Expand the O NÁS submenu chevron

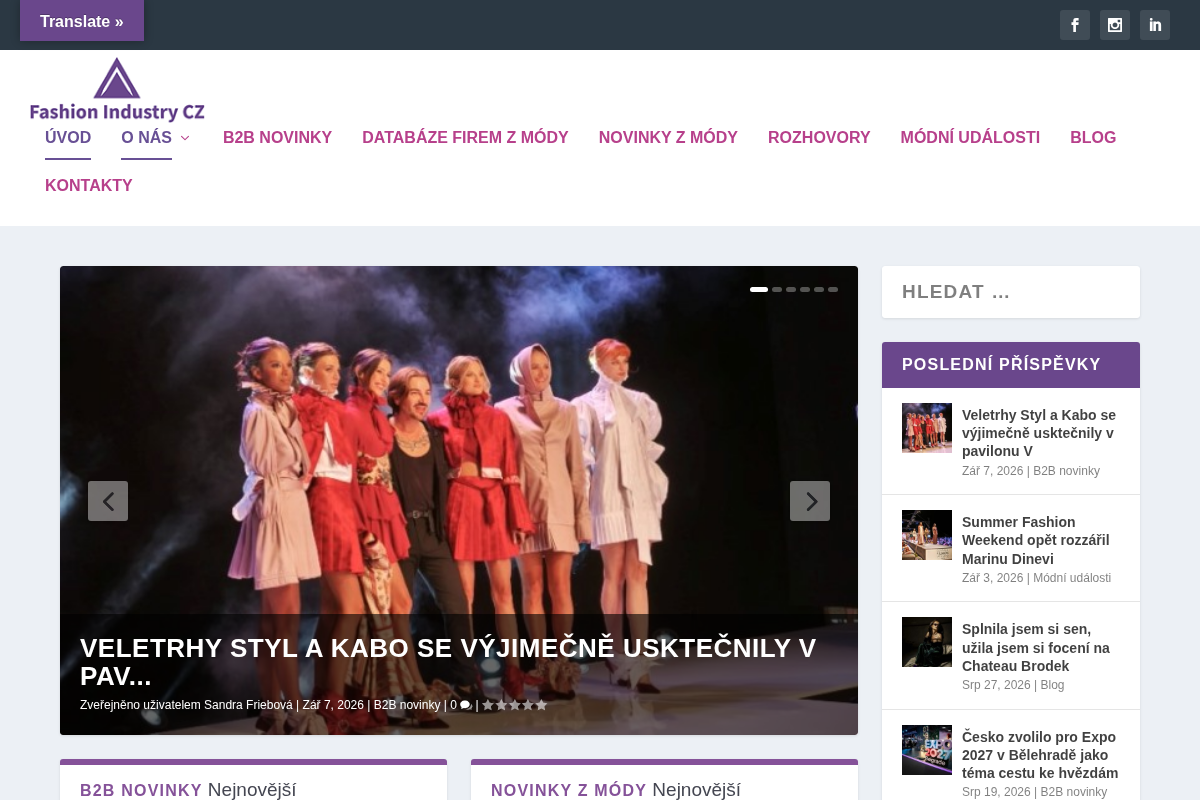tap(185, 138)
